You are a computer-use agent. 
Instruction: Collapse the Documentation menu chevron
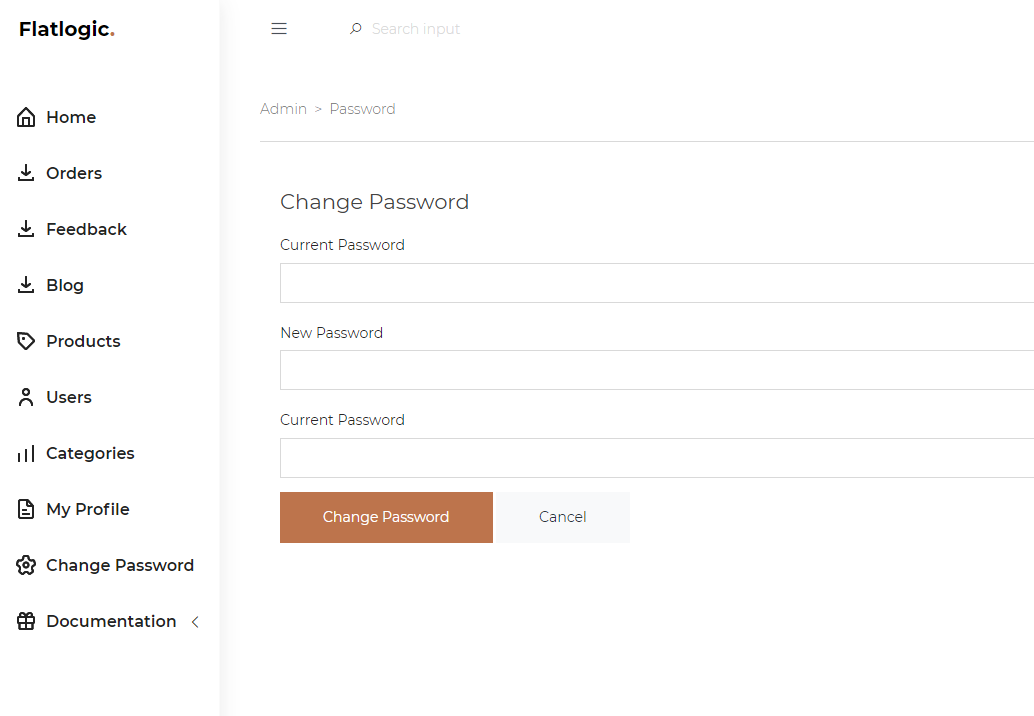point(196,621)
